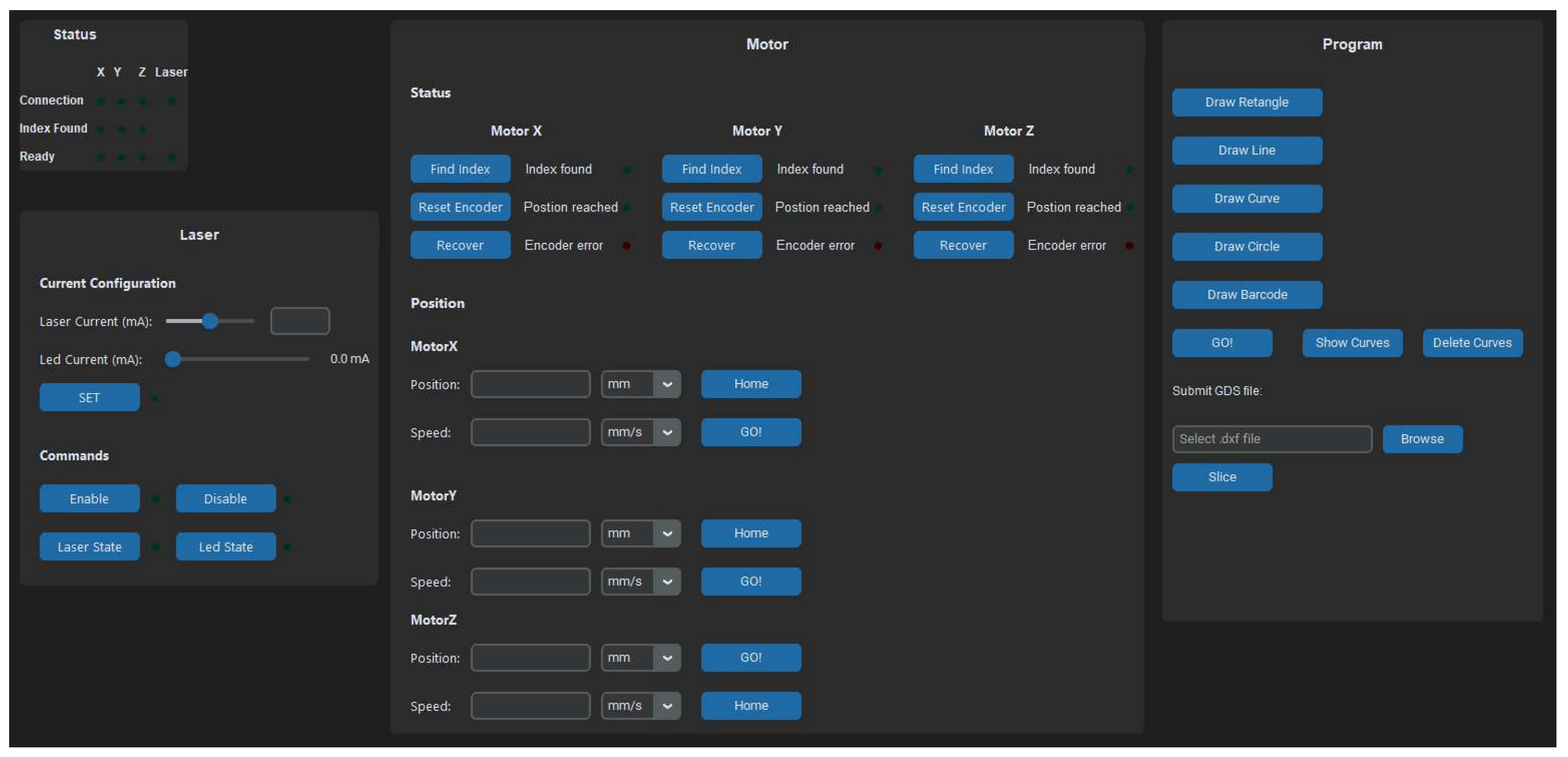Click Find Index button for Motor X
Screen dimensions: 1568x757
click(x=460, y=169)
